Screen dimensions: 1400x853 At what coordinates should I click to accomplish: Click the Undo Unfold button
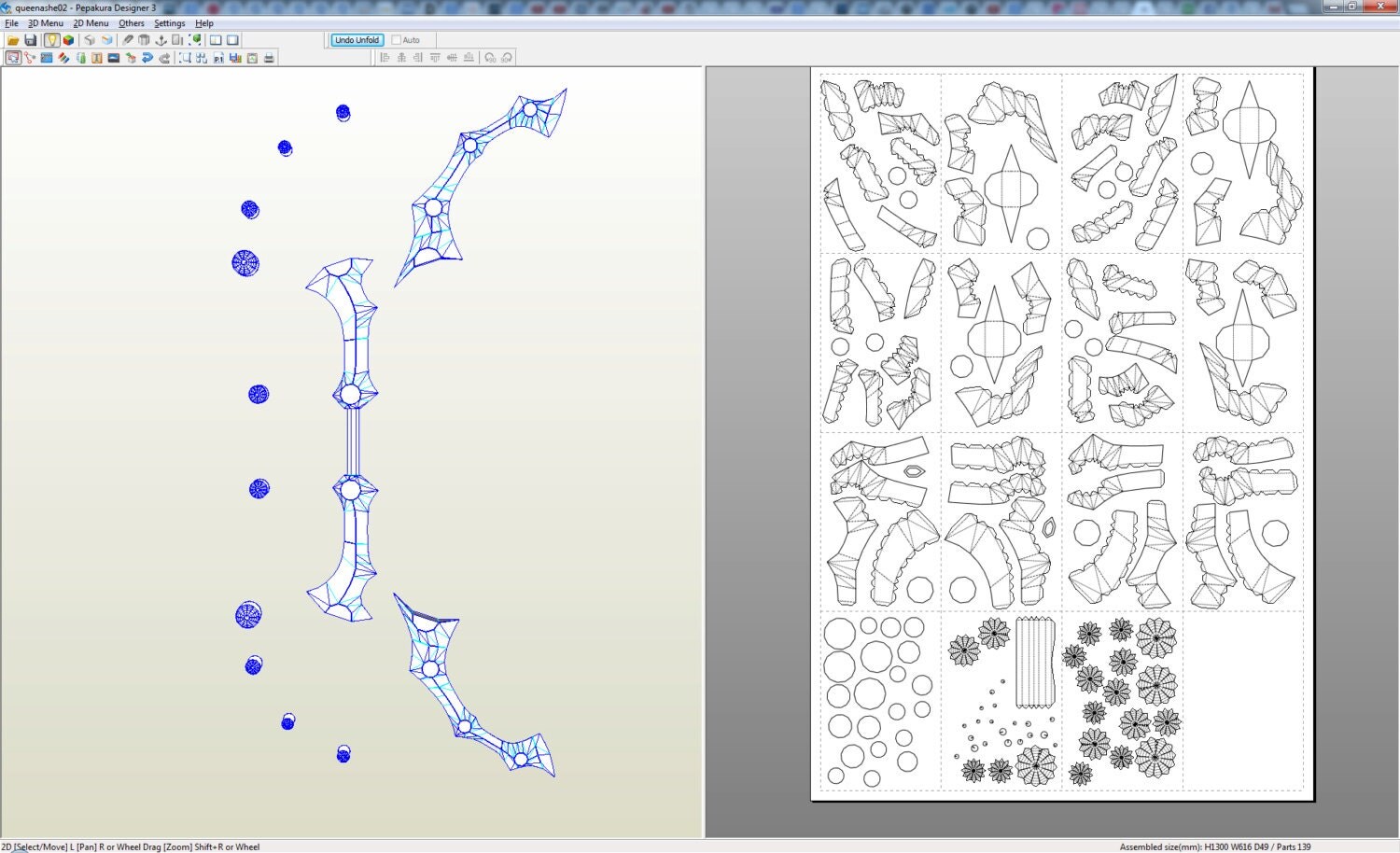point(357,40)
